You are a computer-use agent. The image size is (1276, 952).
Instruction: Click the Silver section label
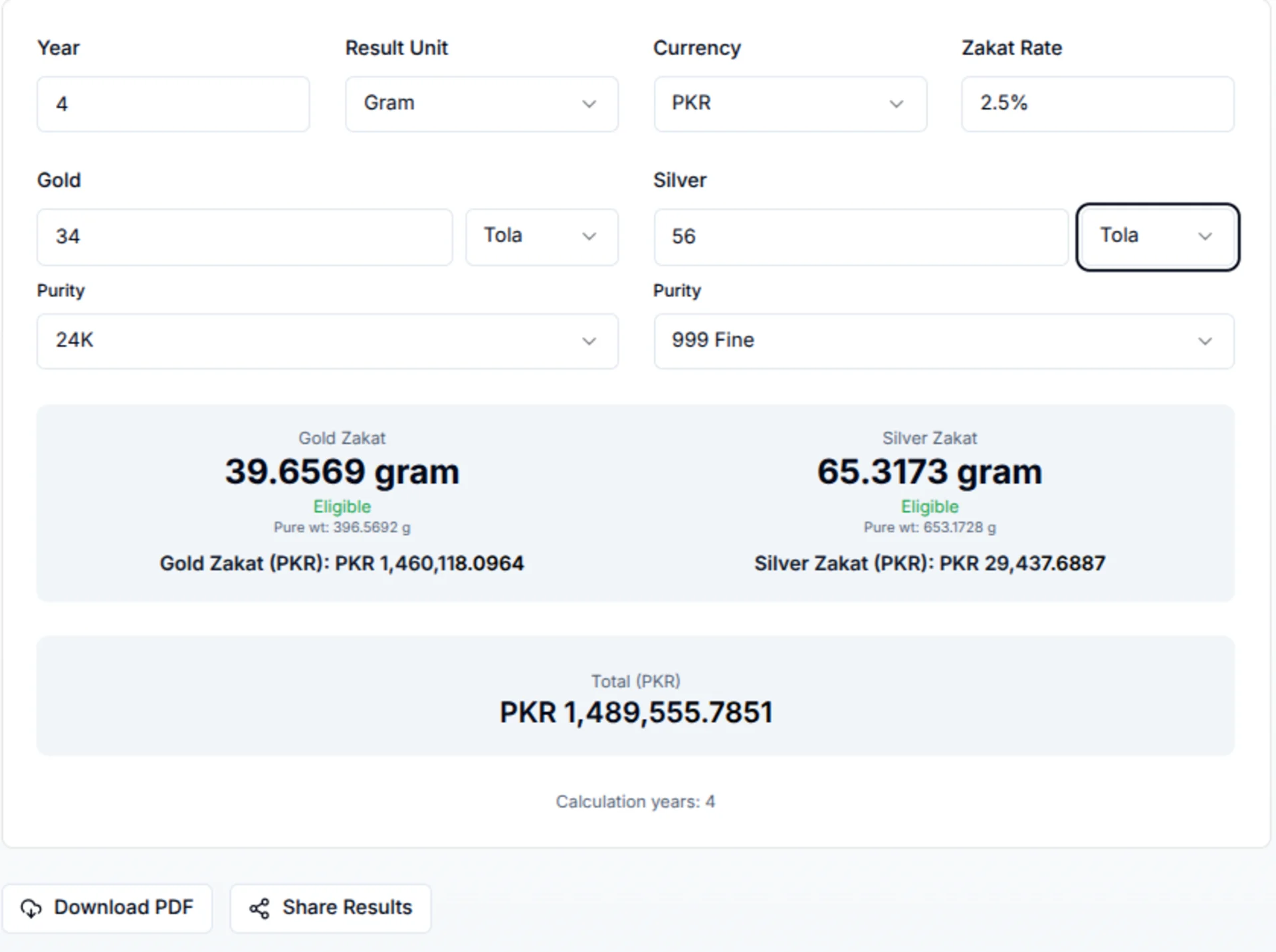[x=680, y=180]
